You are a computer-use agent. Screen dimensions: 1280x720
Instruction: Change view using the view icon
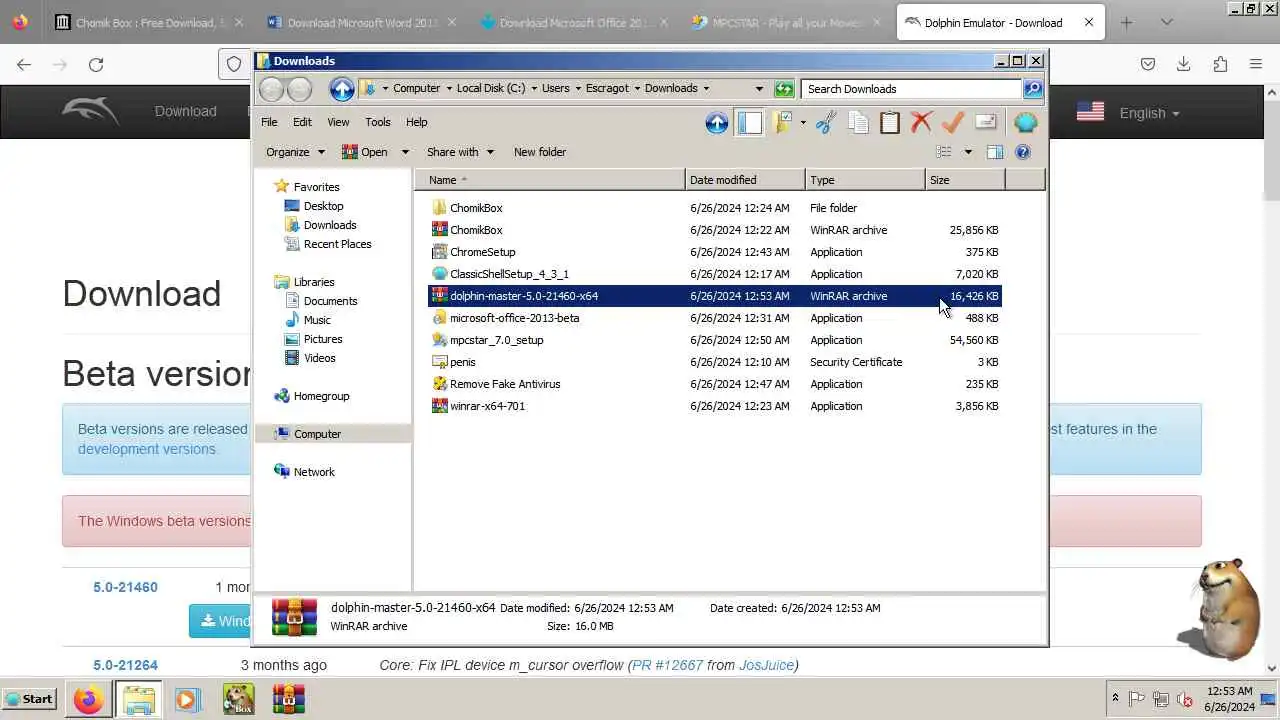[x=943, y=152]
